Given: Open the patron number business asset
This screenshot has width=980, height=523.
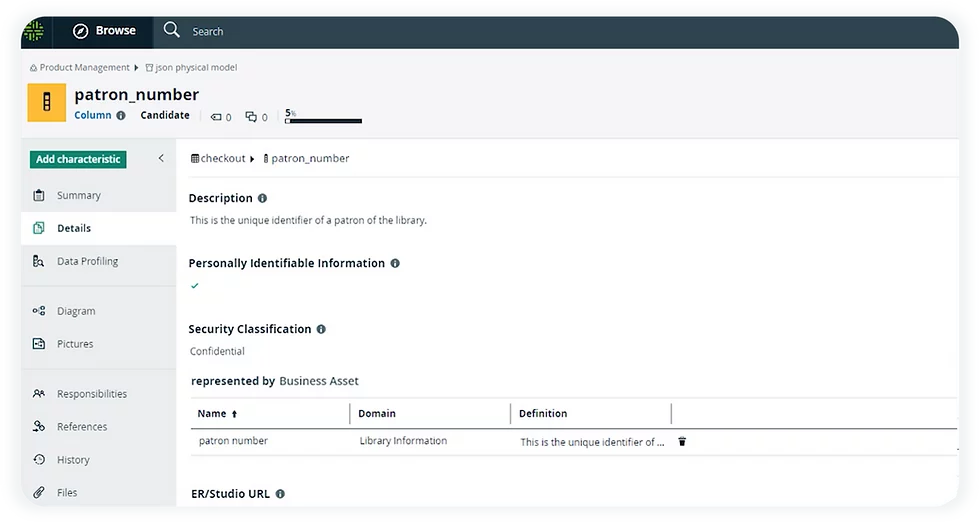Looking at the screenshot, I should (x=233, y=441).
